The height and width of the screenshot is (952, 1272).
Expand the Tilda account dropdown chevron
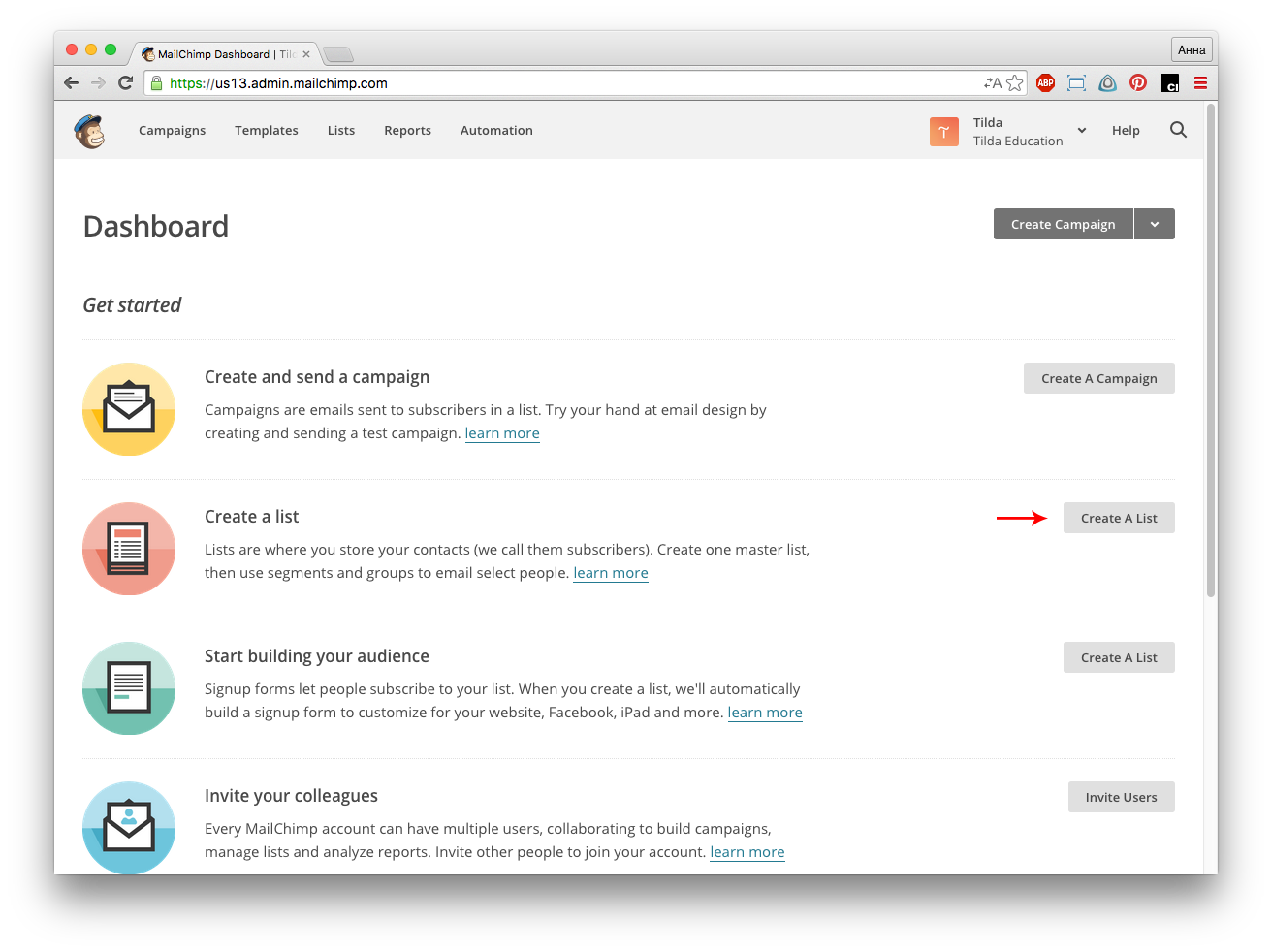coord(1082,131)
